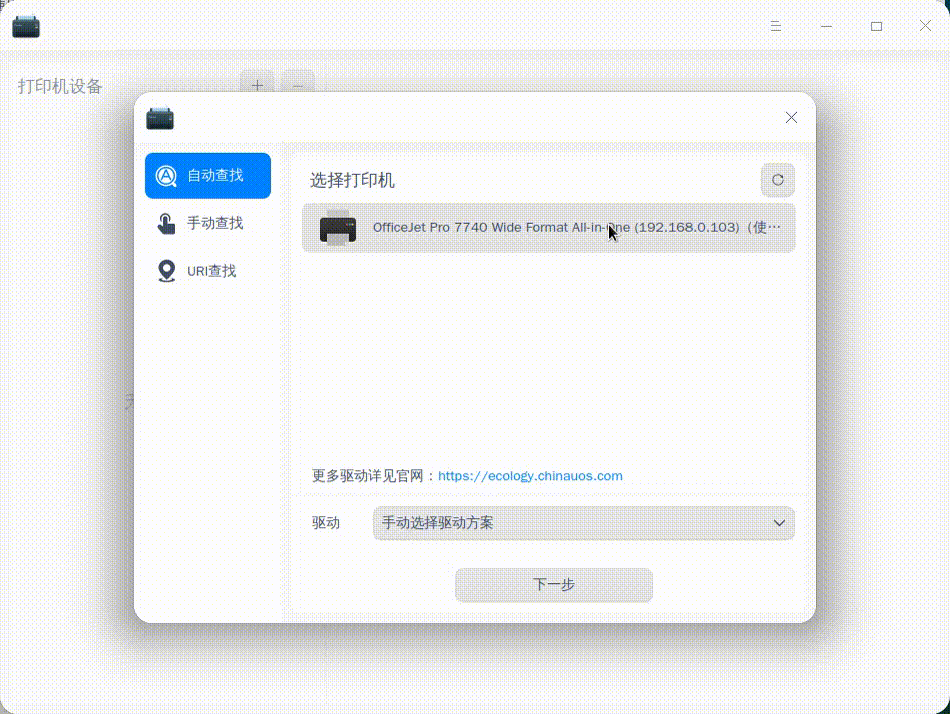Close the add printer dialog with X
The image size is (950, 714).
tap(791, 117)
